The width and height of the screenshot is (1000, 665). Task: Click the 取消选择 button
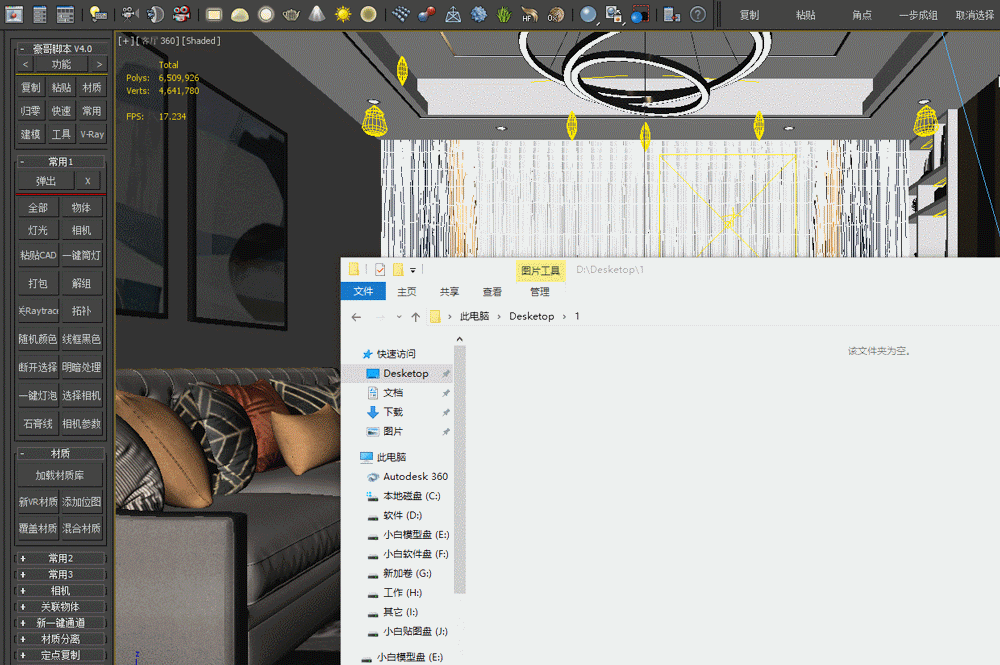[x=975, y=15]
